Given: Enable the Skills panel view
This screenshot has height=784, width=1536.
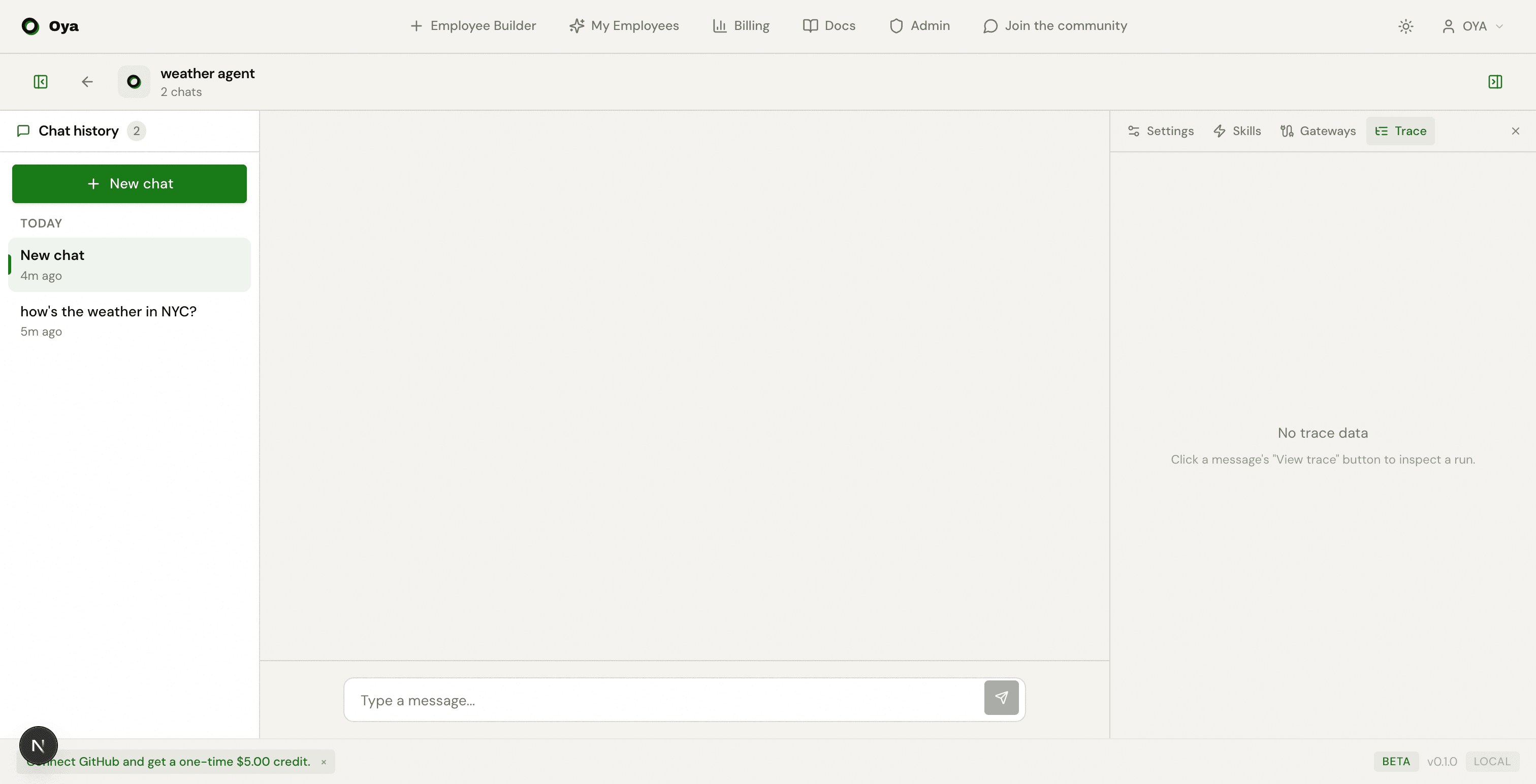Looking at the screenshot, I should point(1237,130).
